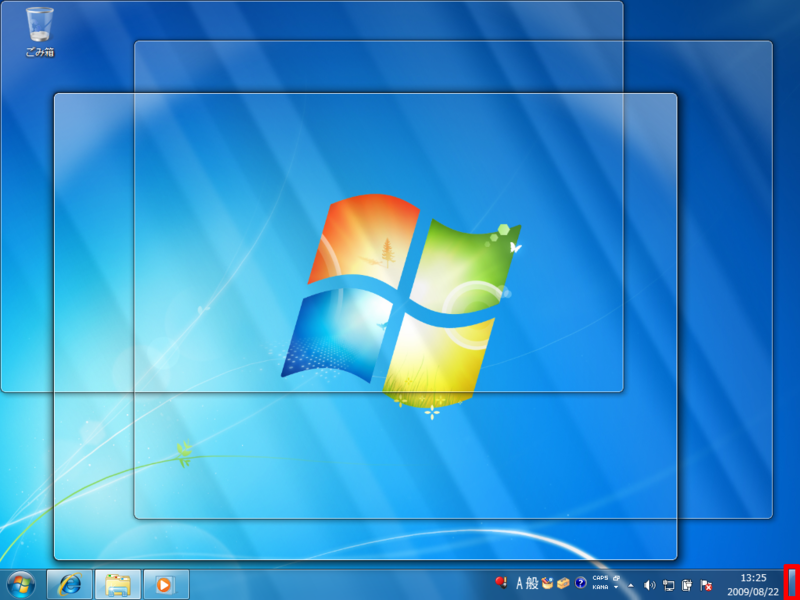Open the Windows Start menu orb
This screenshot has height=600, width=800.
click(x=21, y=585)
